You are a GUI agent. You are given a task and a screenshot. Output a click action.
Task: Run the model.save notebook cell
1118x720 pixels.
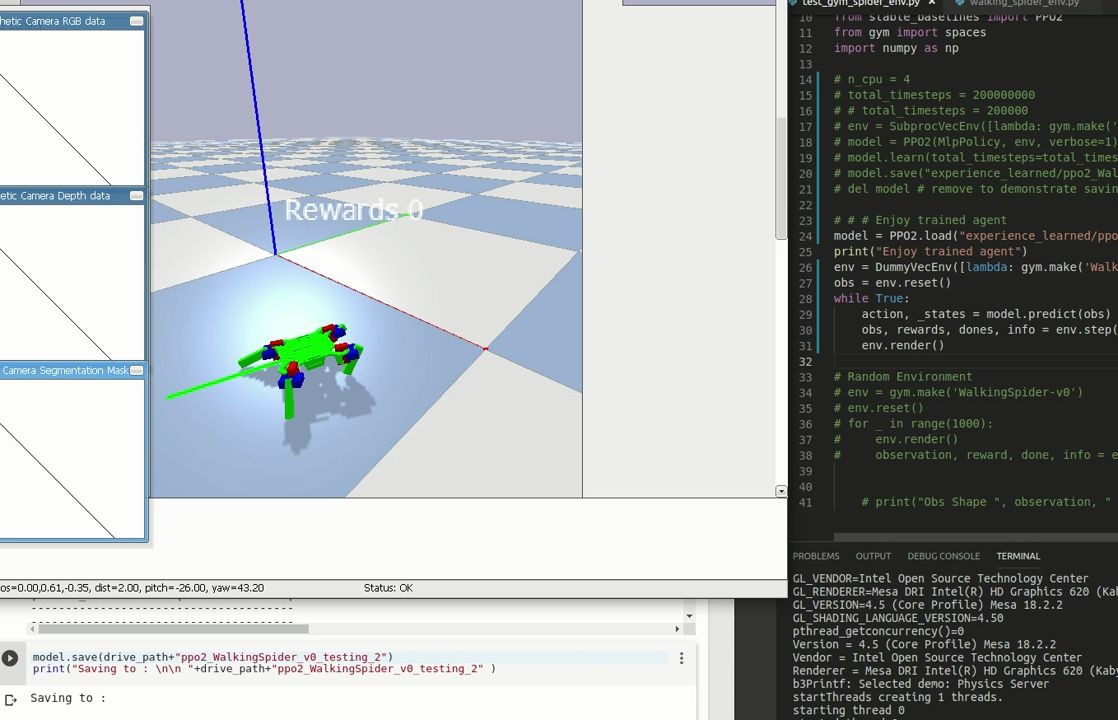(x=10, y=658)
